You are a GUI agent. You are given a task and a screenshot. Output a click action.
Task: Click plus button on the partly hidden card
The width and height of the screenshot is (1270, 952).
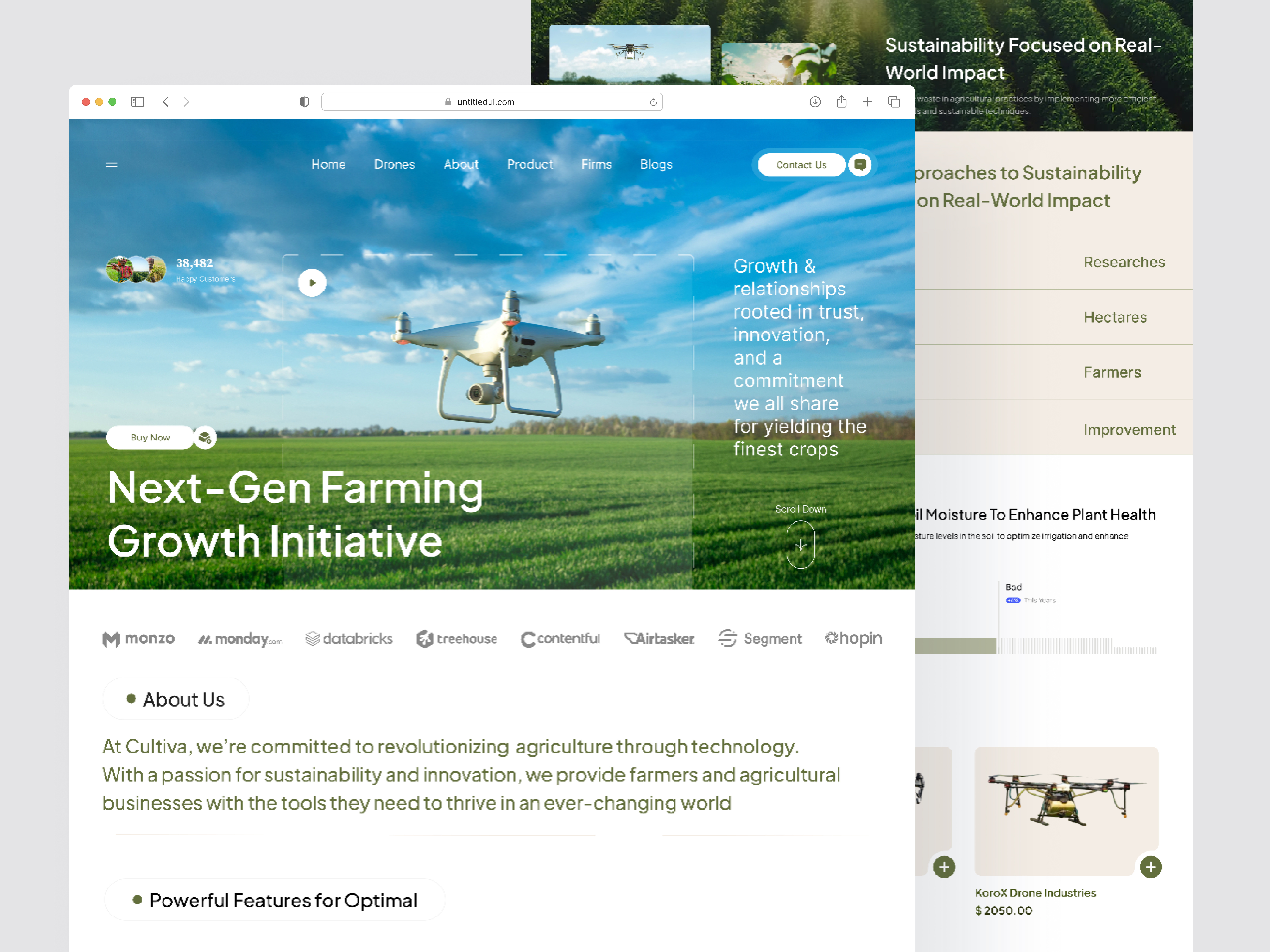944,867
